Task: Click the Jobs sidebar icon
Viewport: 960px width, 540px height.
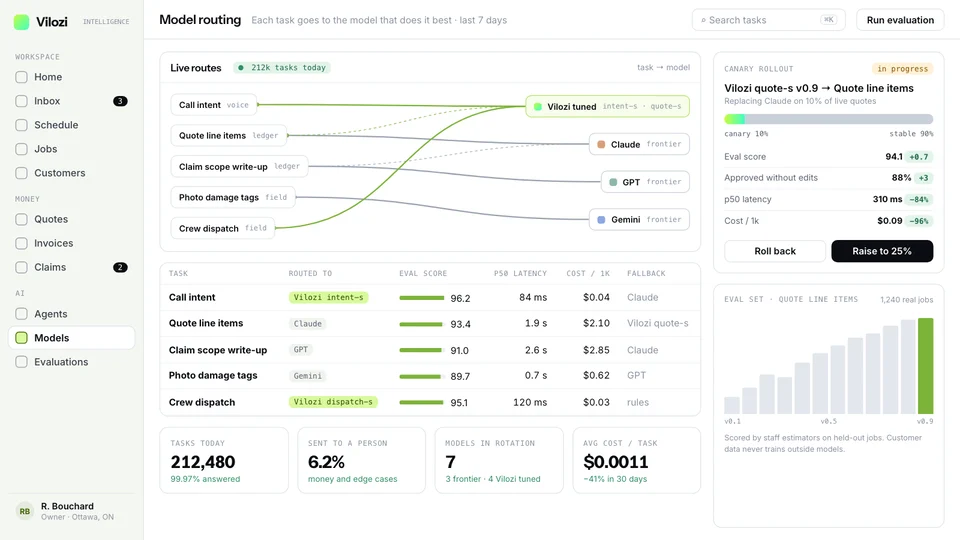Action: [x=21, y=149]
